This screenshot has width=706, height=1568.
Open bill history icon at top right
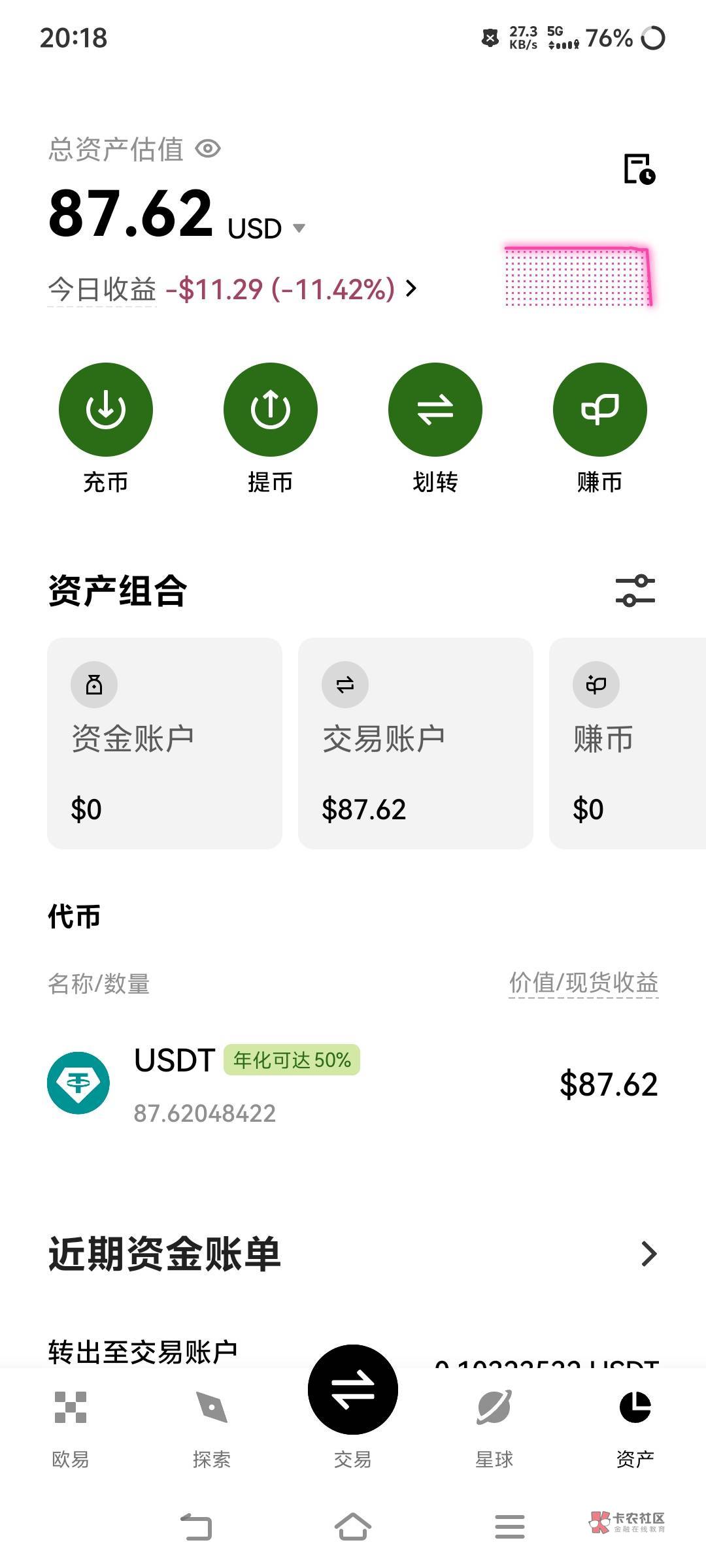click(x=639, y=169)
